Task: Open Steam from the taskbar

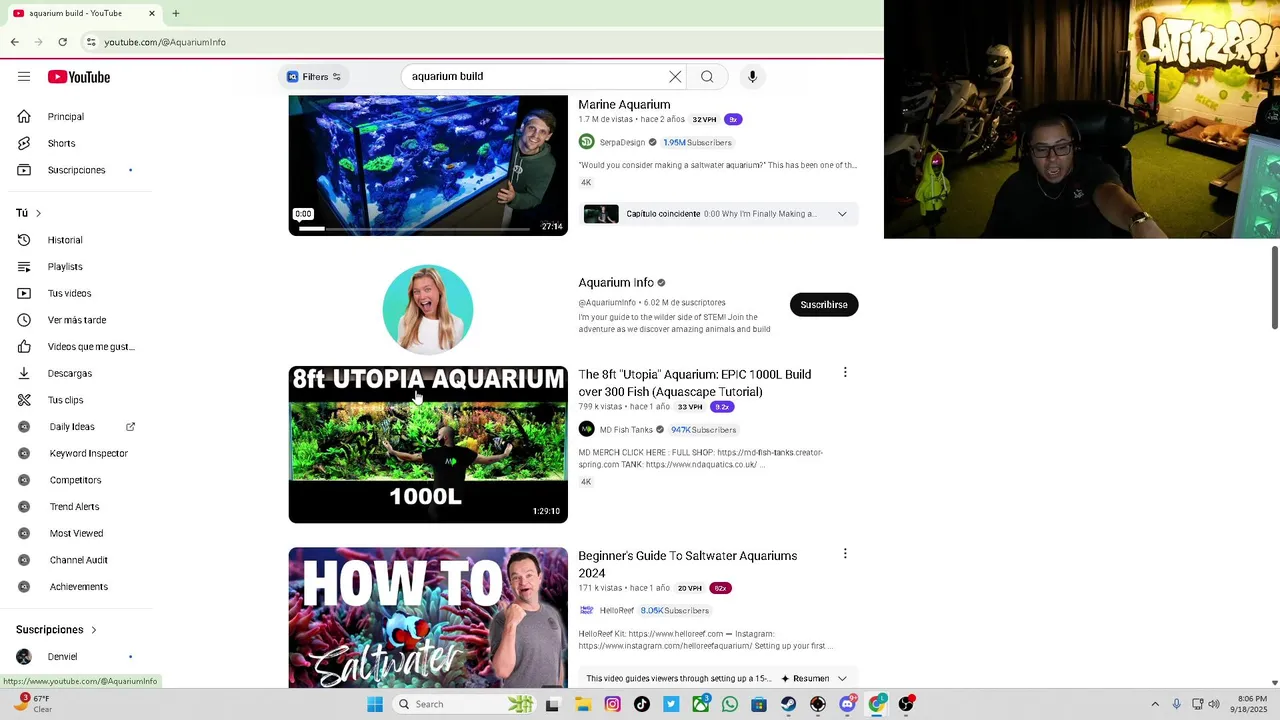Action: click(x=789, y=704)
